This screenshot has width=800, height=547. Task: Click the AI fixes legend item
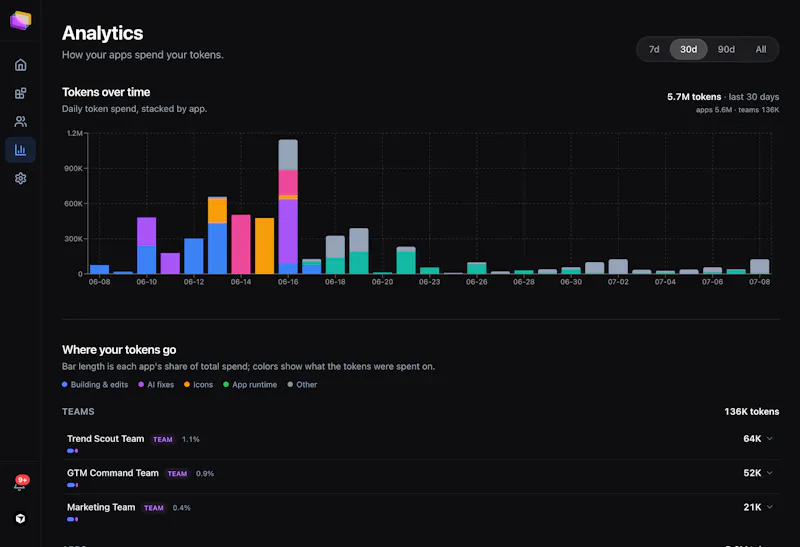156,385
